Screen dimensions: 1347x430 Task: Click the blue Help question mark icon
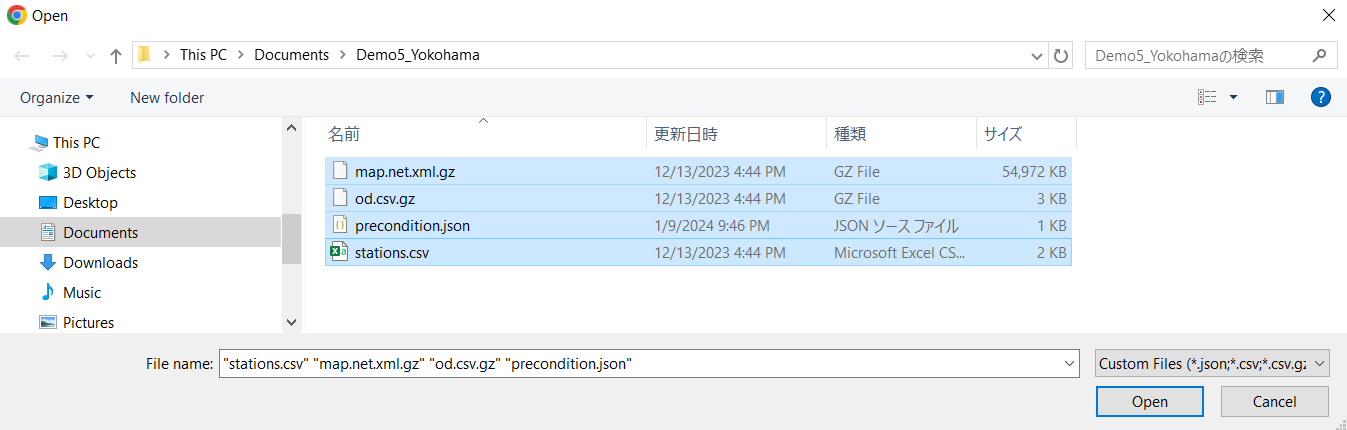tap(1320, 97)
